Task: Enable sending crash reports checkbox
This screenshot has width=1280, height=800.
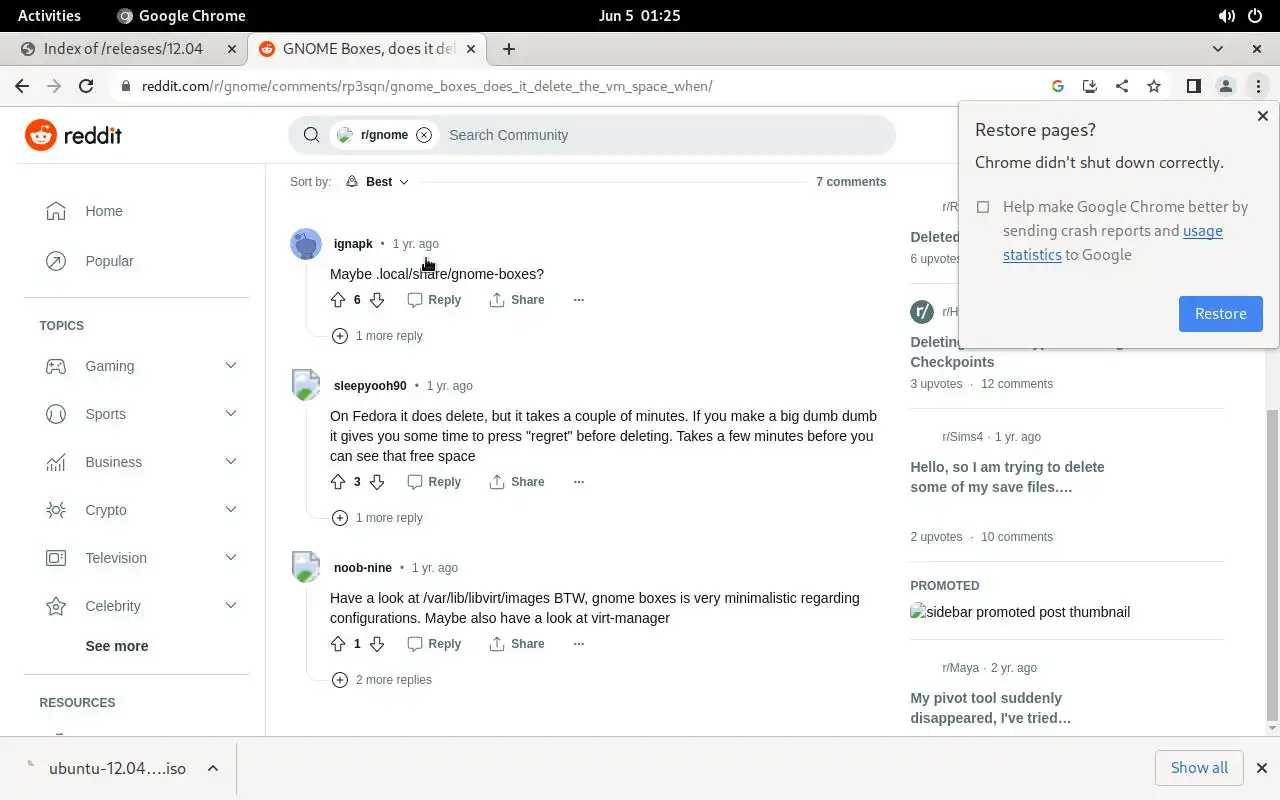Action: pos(983,207)
